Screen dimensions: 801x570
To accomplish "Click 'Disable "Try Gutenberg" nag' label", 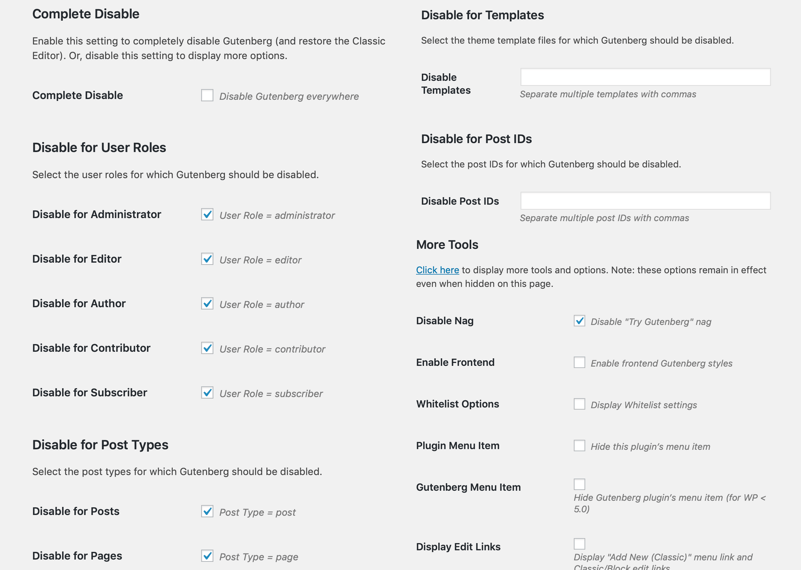I will point(651,322).
